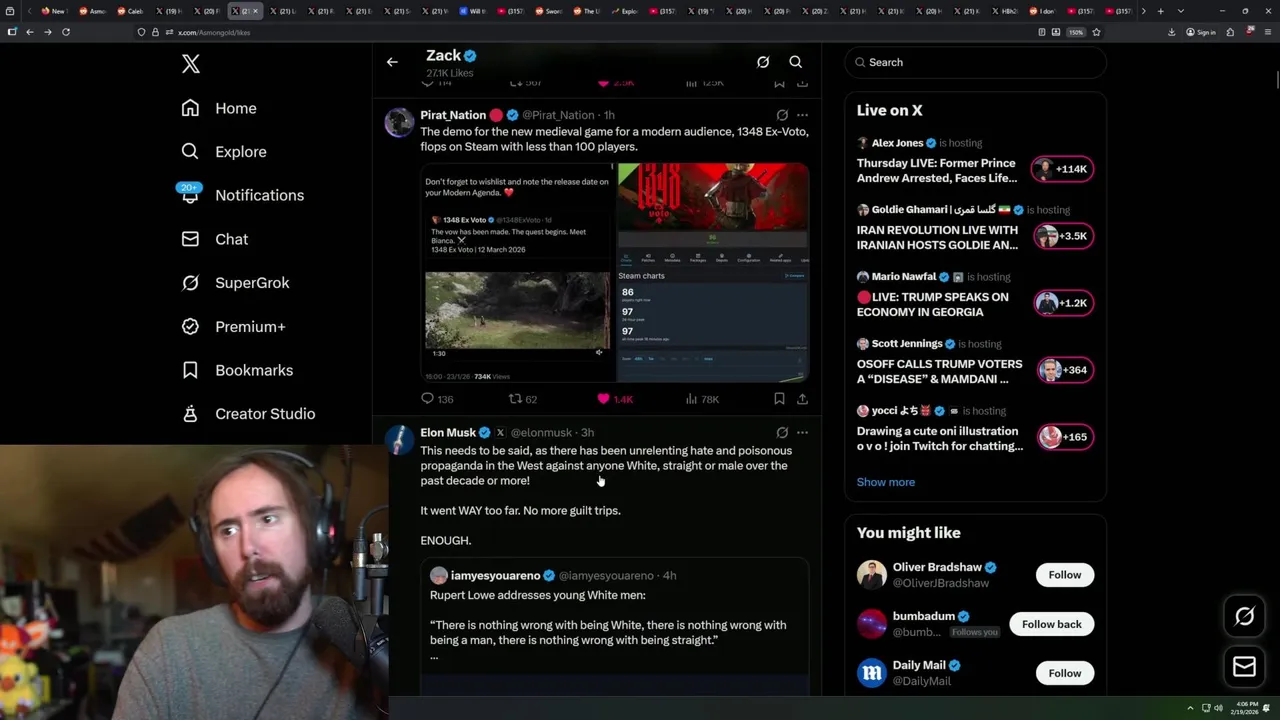Open Explore from the sidebar
Image resolution: width=1280 pixels, height=720 pixels.
(x=224, y=152)
